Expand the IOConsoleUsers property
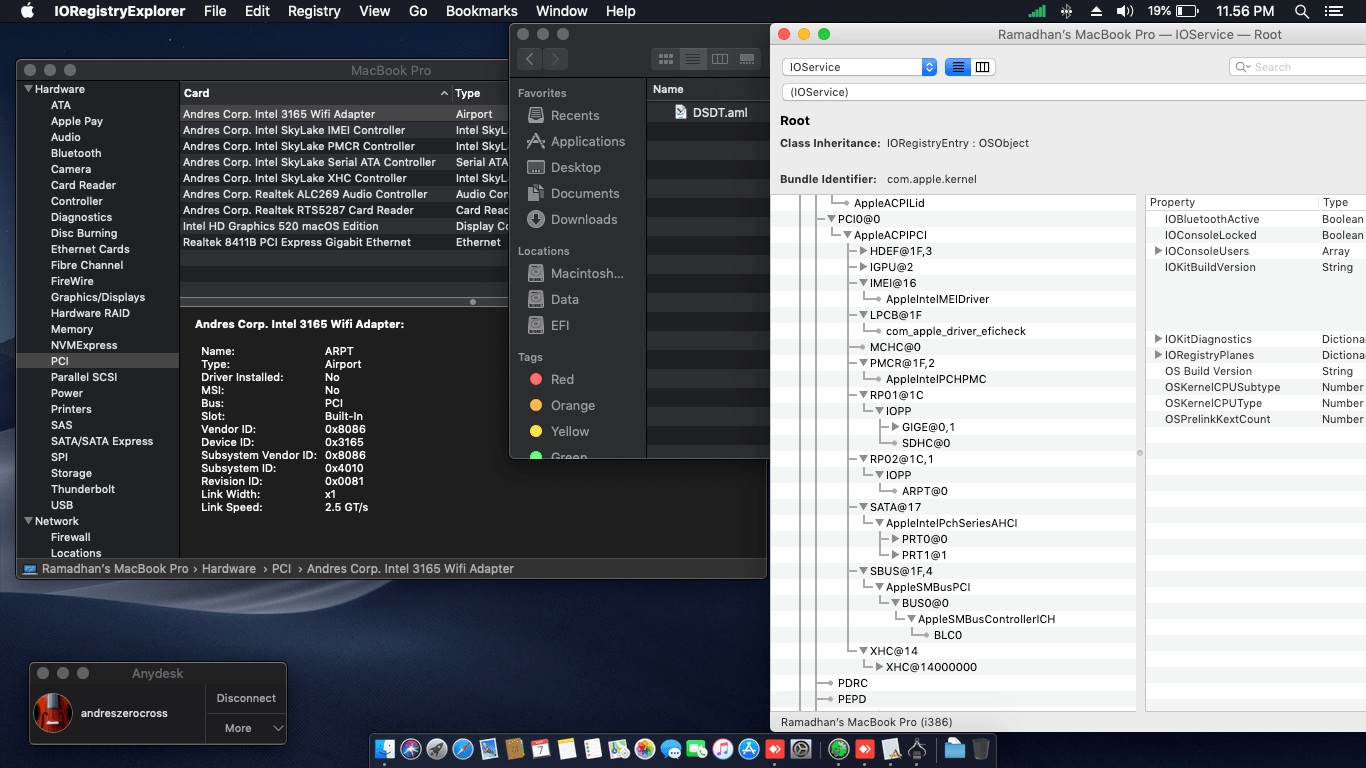Image resolution: width=1366 pixels, height=768 pixels. coord(1158,251)
